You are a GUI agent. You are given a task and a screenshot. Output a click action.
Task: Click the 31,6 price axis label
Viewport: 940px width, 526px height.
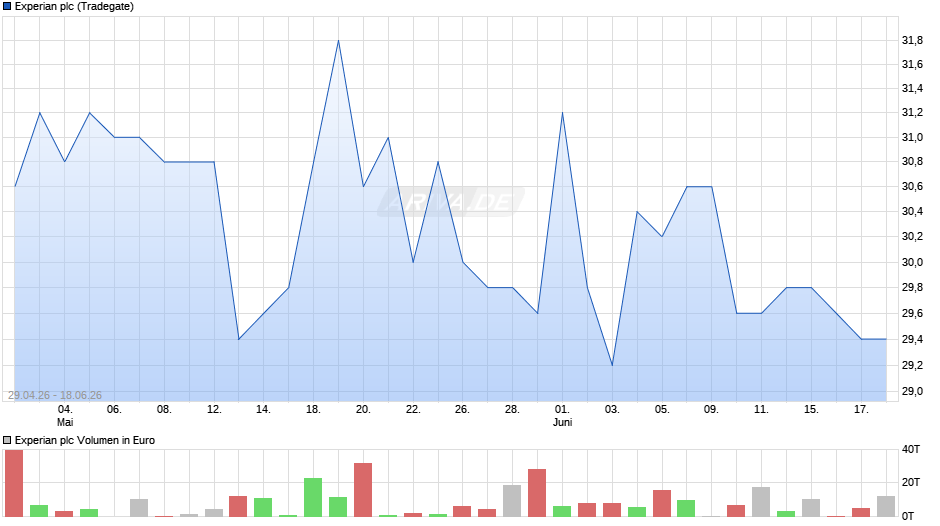coord(912,64)
